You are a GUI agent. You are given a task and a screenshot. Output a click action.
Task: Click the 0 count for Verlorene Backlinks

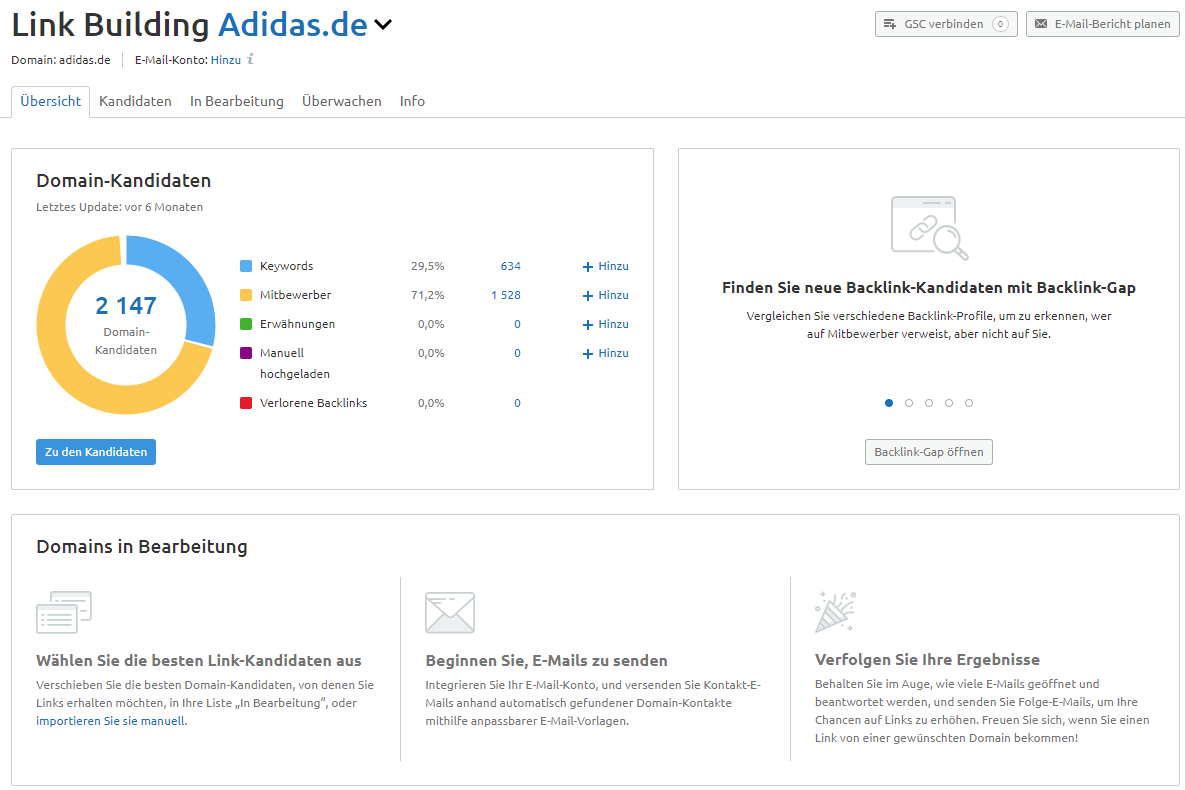[517, 403]
